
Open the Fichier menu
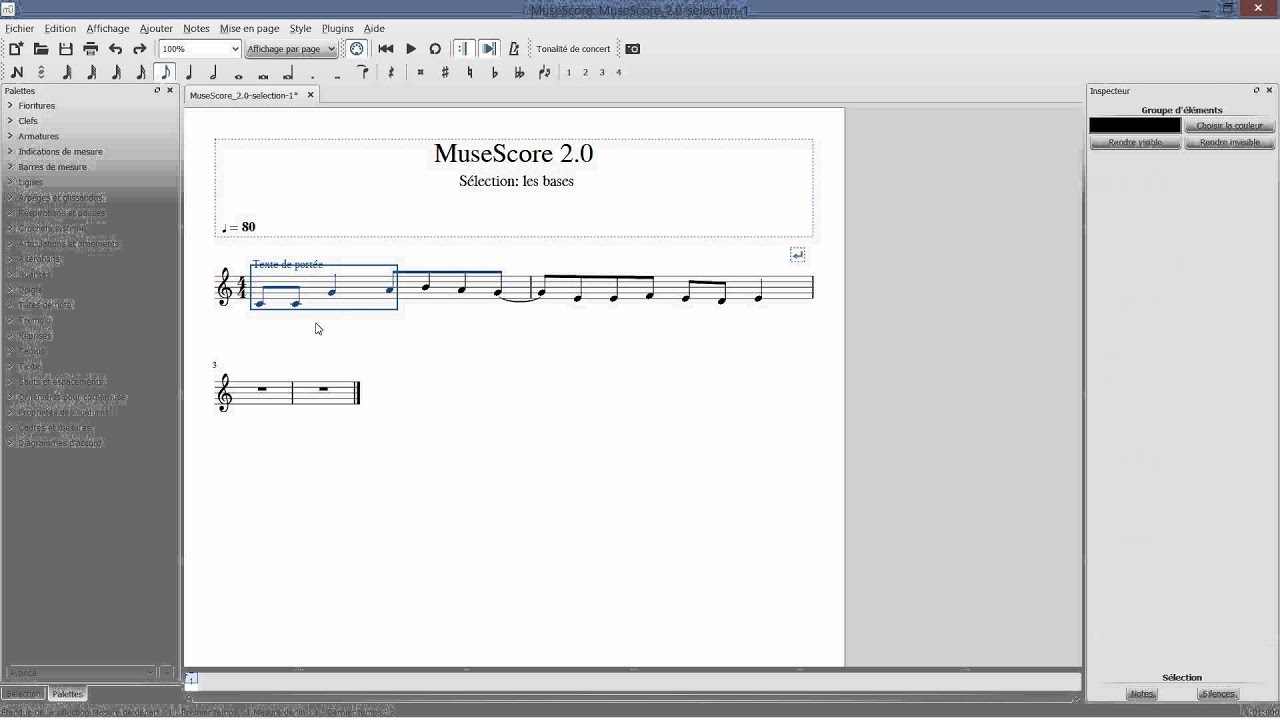[19, 29]
